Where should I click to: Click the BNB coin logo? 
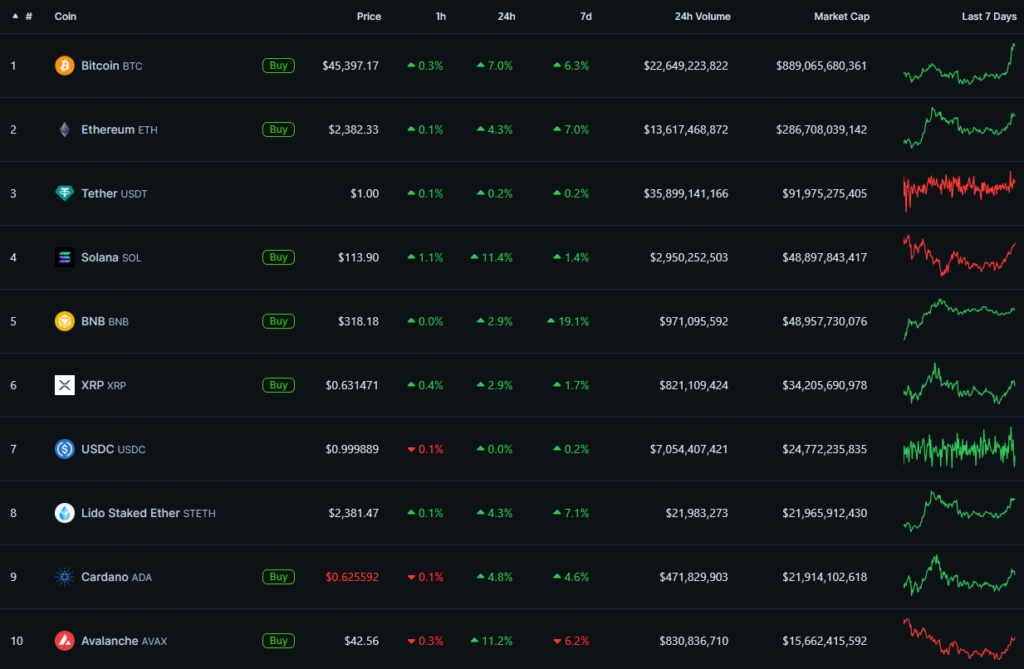[62, 321]
